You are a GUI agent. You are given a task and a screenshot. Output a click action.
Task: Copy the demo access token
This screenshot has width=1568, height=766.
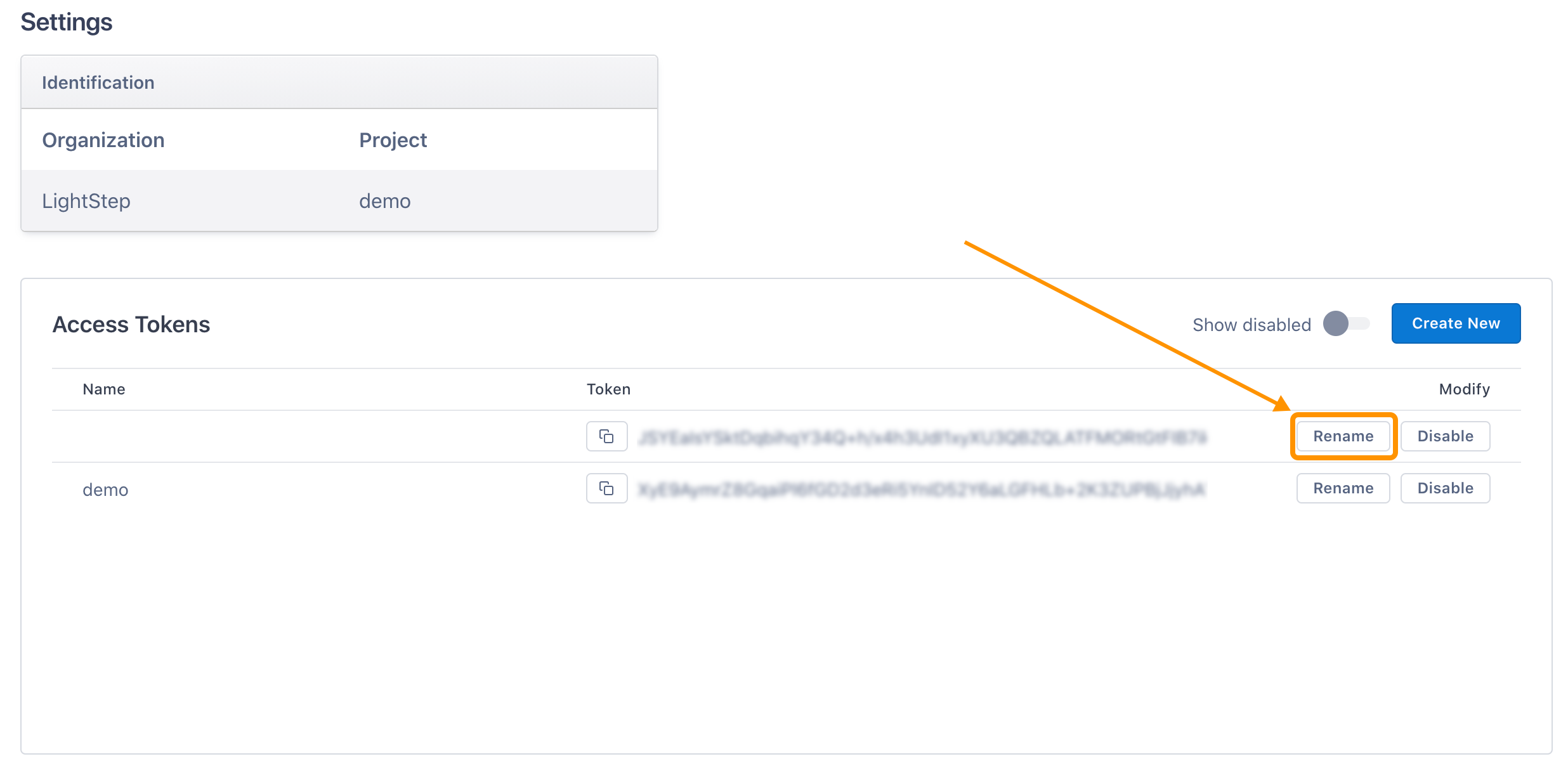(606, 488)
